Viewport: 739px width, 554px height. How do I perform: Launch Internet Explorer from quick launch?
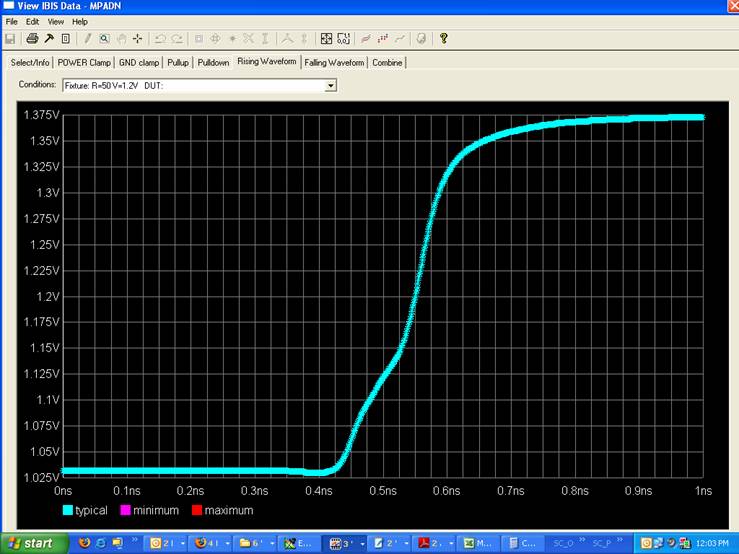click(100, 543)
